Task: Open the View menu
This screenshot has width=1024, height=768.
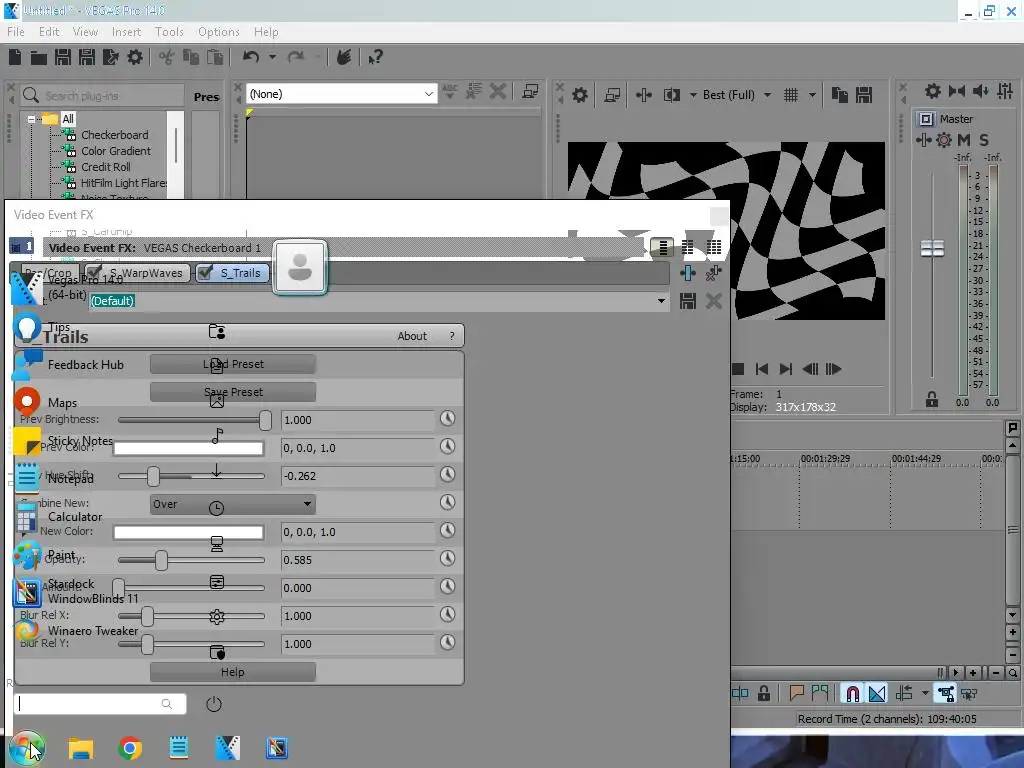Action: coord(85,32)
